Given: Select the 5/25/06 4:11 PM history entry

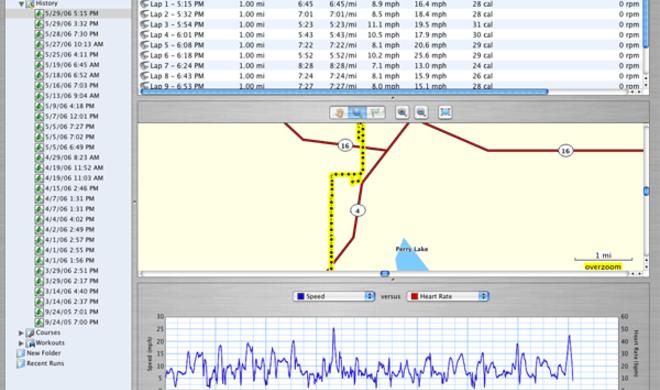Looking at the screenshot, I should 72,54.
